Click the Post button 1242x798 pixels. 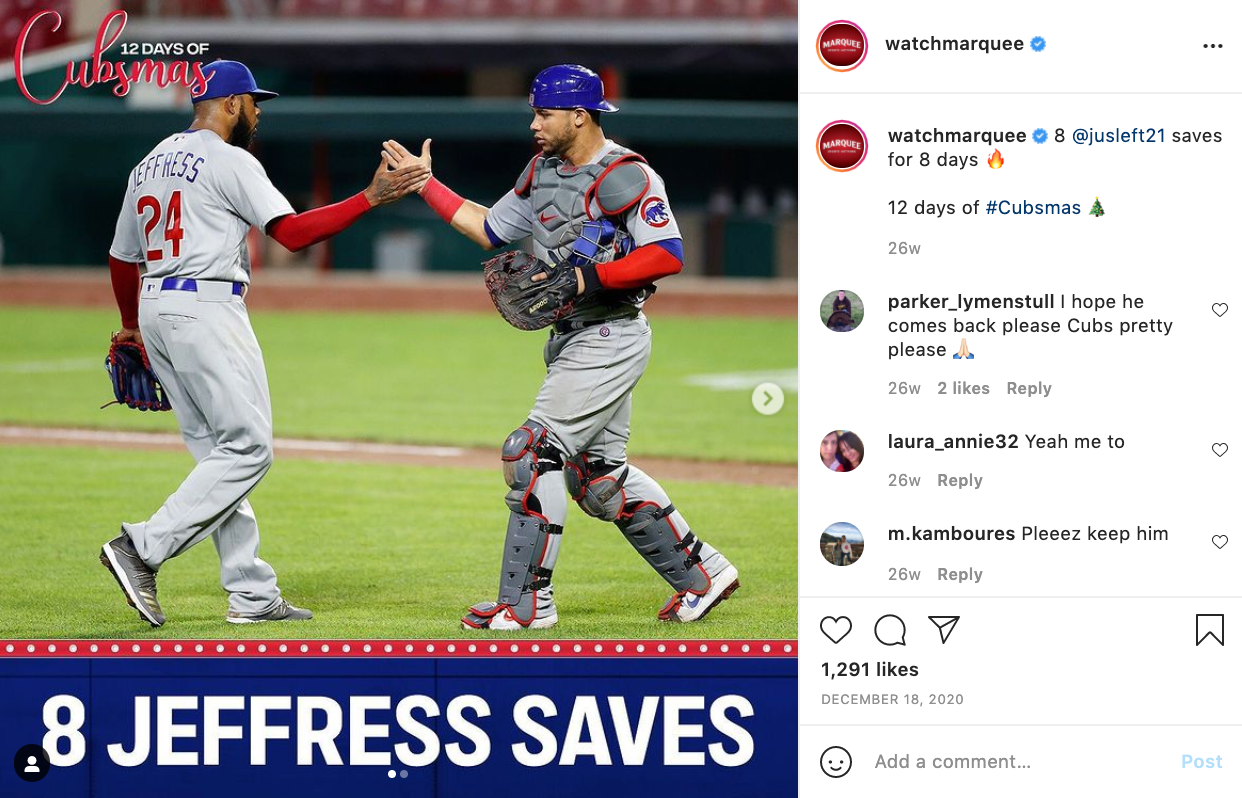pyautogui.click(x=1202, y=762)
